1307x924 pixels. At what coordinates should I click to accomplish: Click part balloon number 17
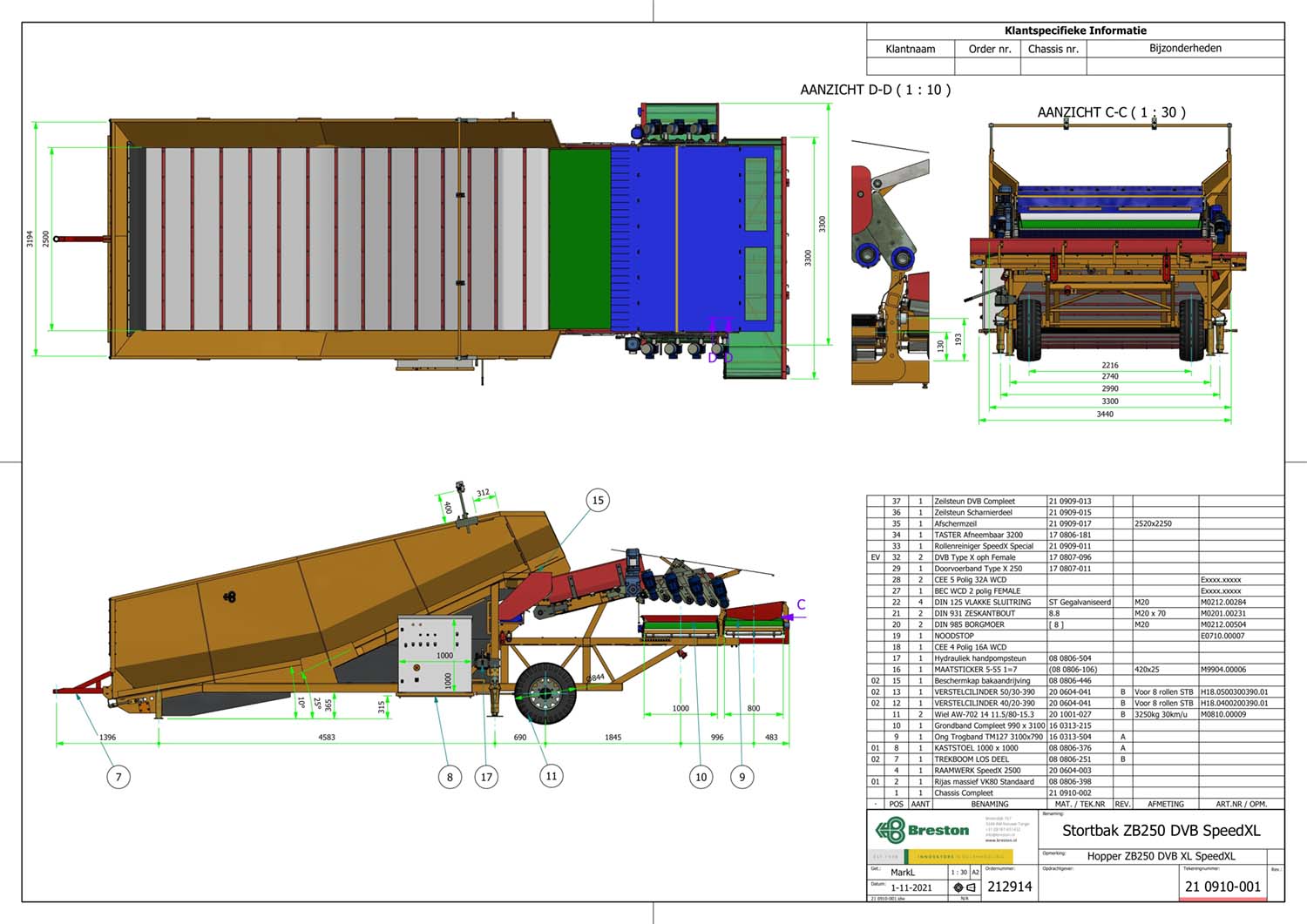tap(486, 777)
